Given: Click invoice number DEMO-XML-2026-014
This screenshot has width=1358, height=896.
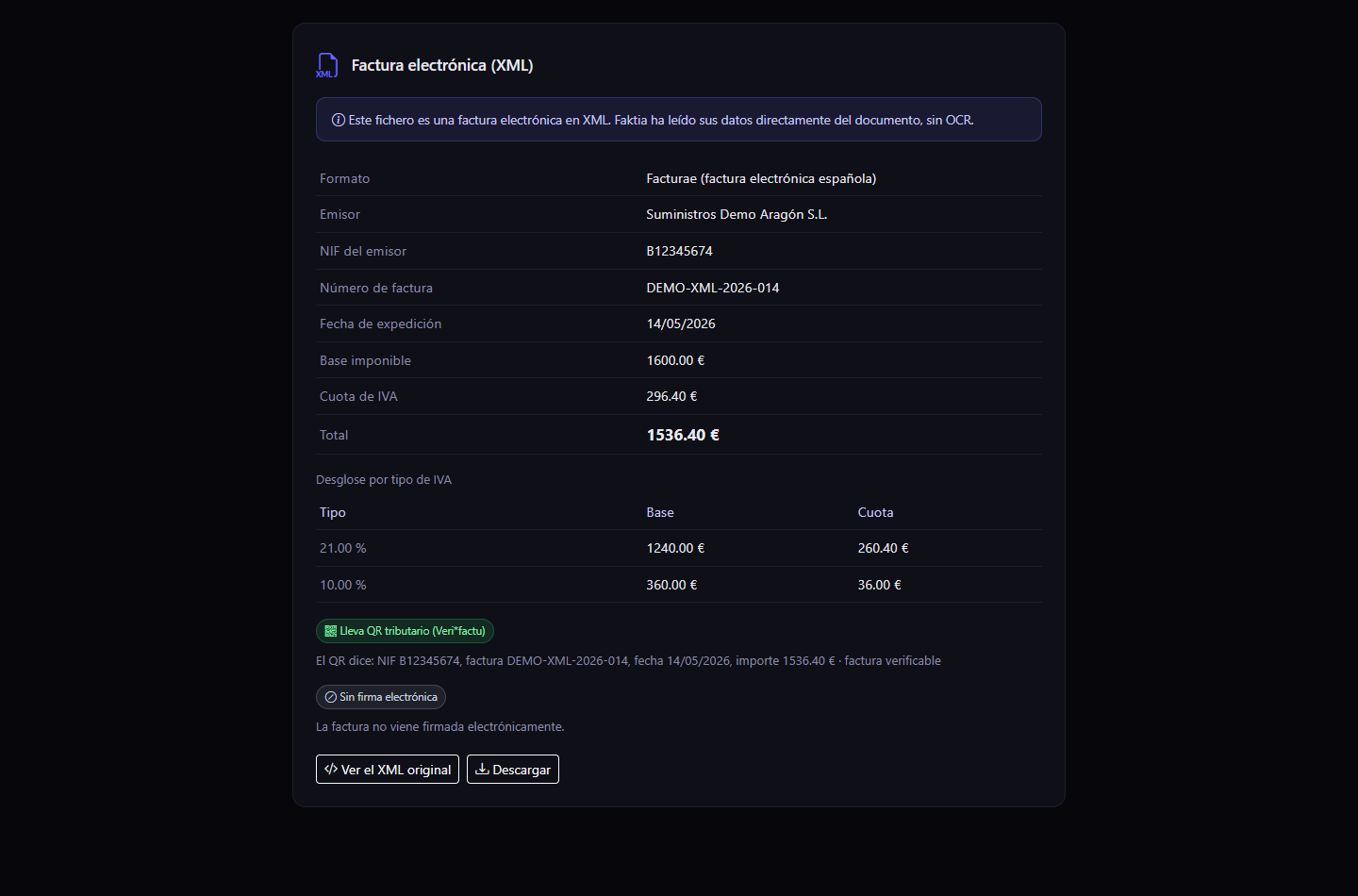Looking at the screenshot, I should pos(713,288).
